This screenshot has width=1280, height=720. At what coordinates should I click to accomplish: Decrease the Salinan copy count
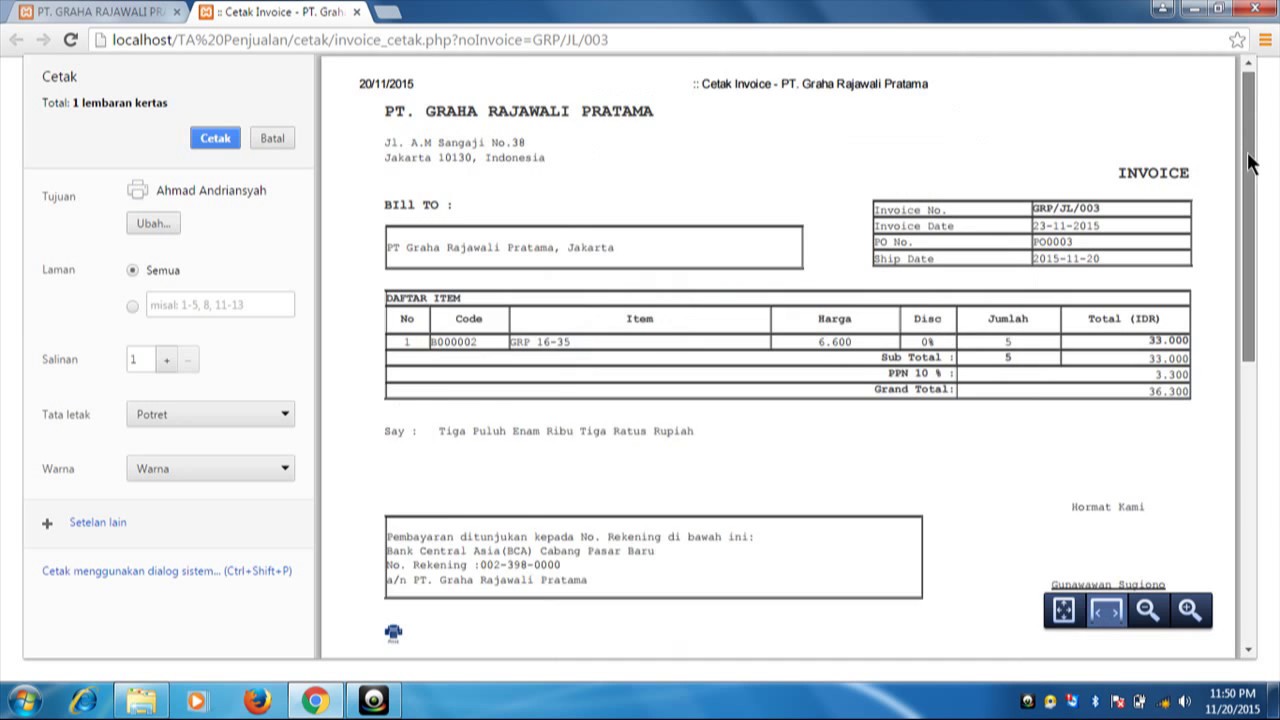pos(188,360)
